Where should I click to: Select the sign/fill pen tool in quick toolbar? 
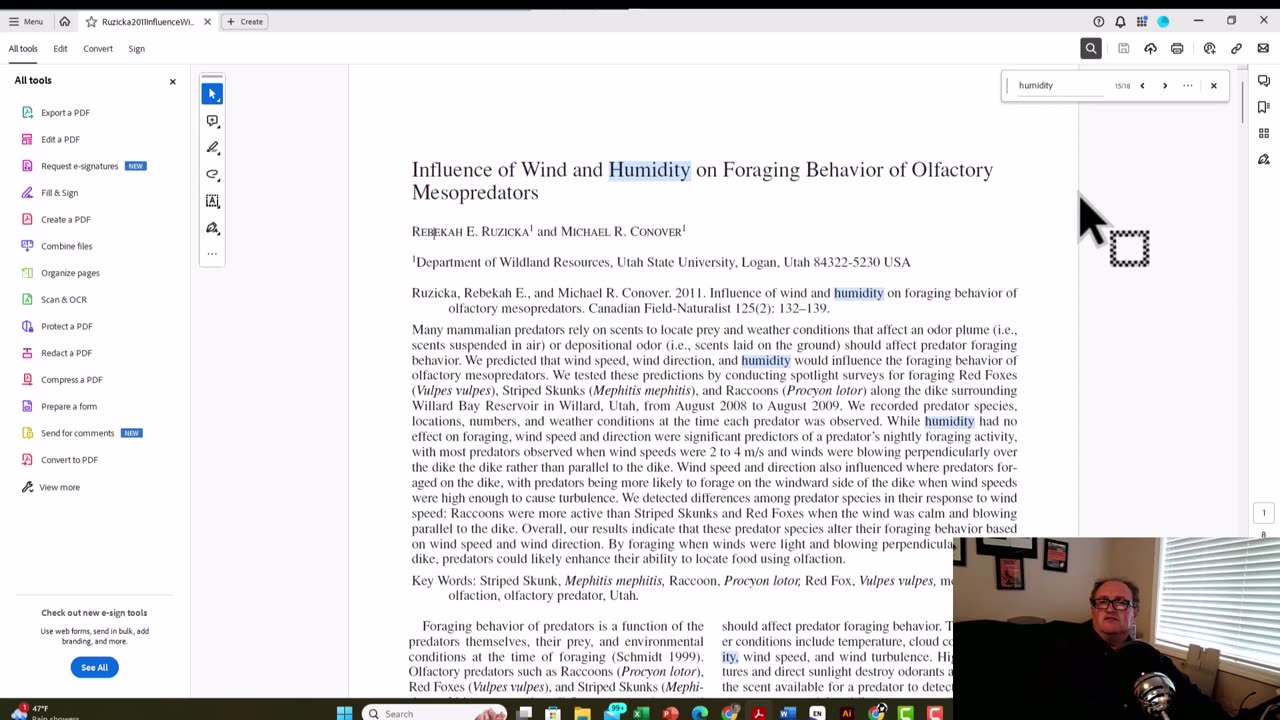(x=212, y=228)
